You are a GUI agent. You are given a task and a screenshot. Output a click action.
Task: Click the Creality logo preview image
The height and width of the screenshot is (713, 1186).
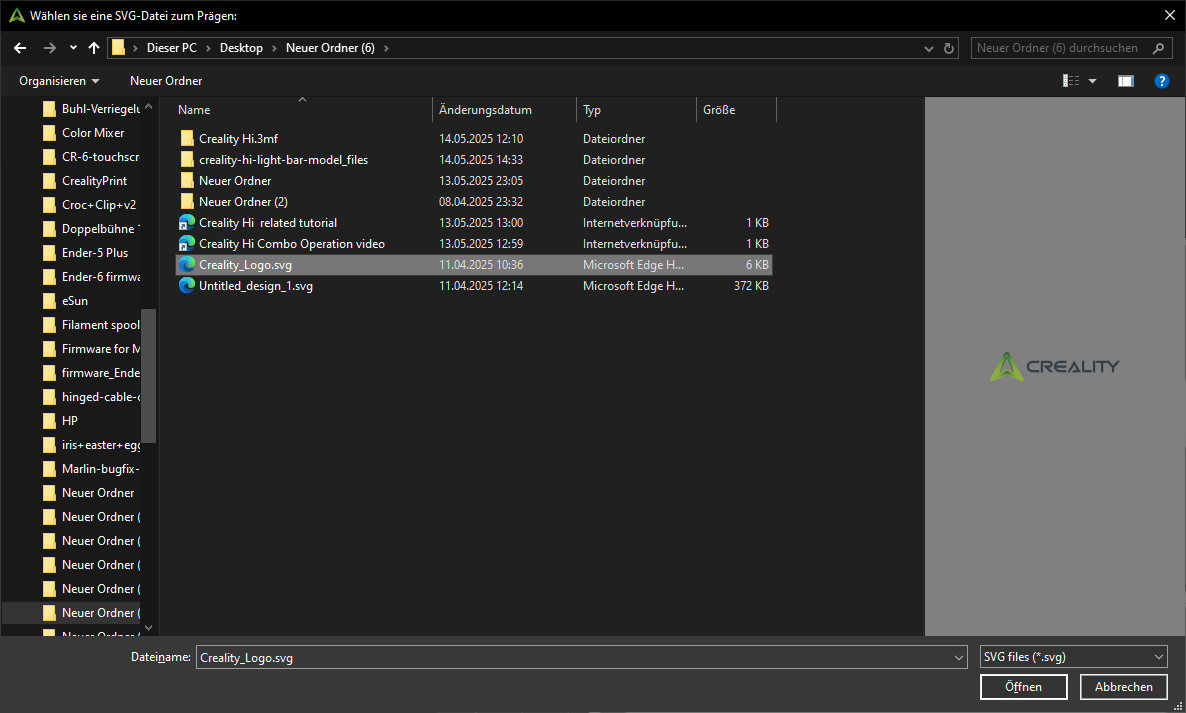coord(1054,367)
